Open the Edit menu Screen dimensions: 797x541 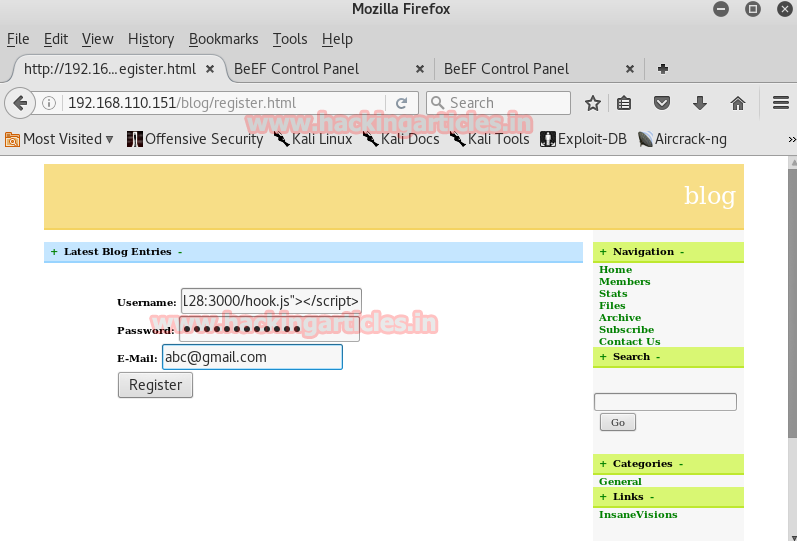(x=55, y=39)
